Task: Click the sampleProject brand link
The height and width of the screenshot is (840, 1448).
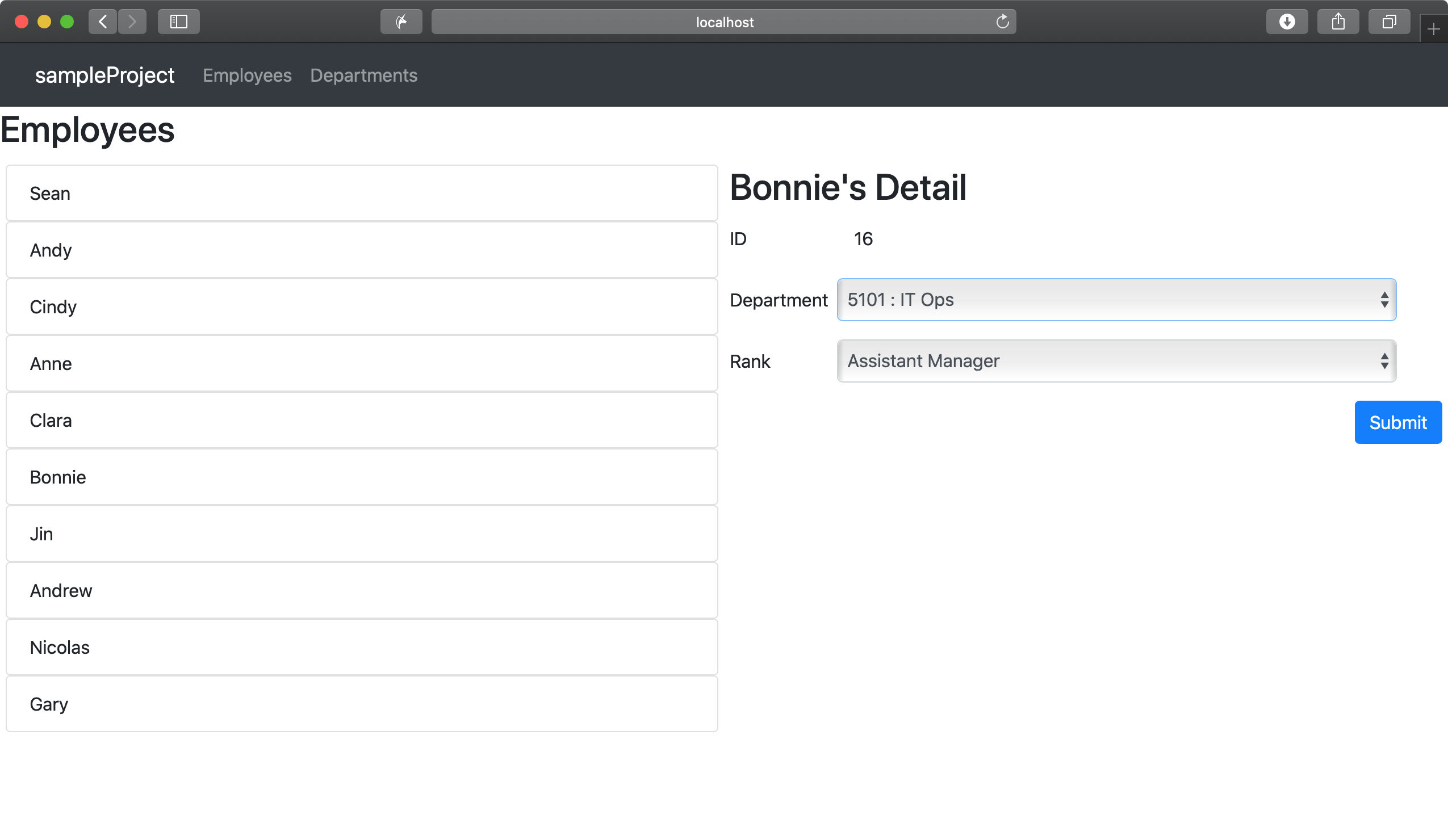Action: (104, 75)
